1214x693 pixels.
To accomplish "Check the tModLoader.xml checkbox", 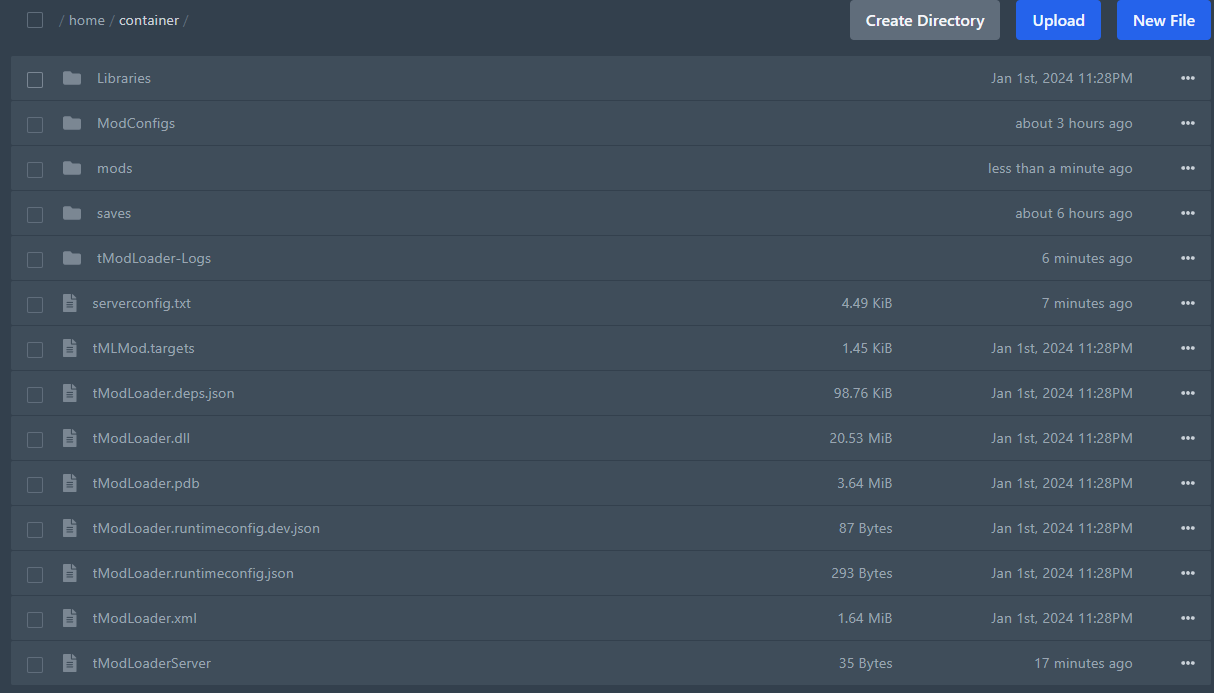I will [x=35, y=619].
